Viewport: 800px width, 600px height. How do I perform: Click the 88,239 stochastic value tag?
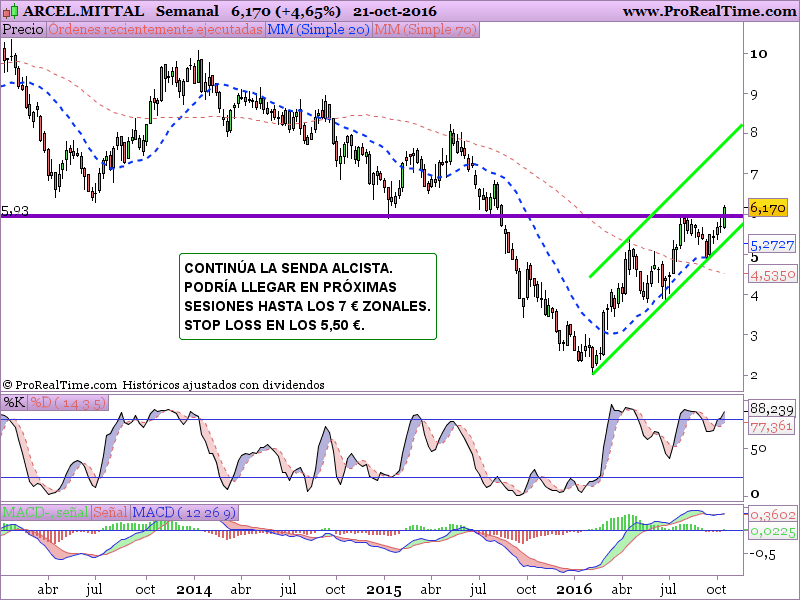[x=772, y=409]
